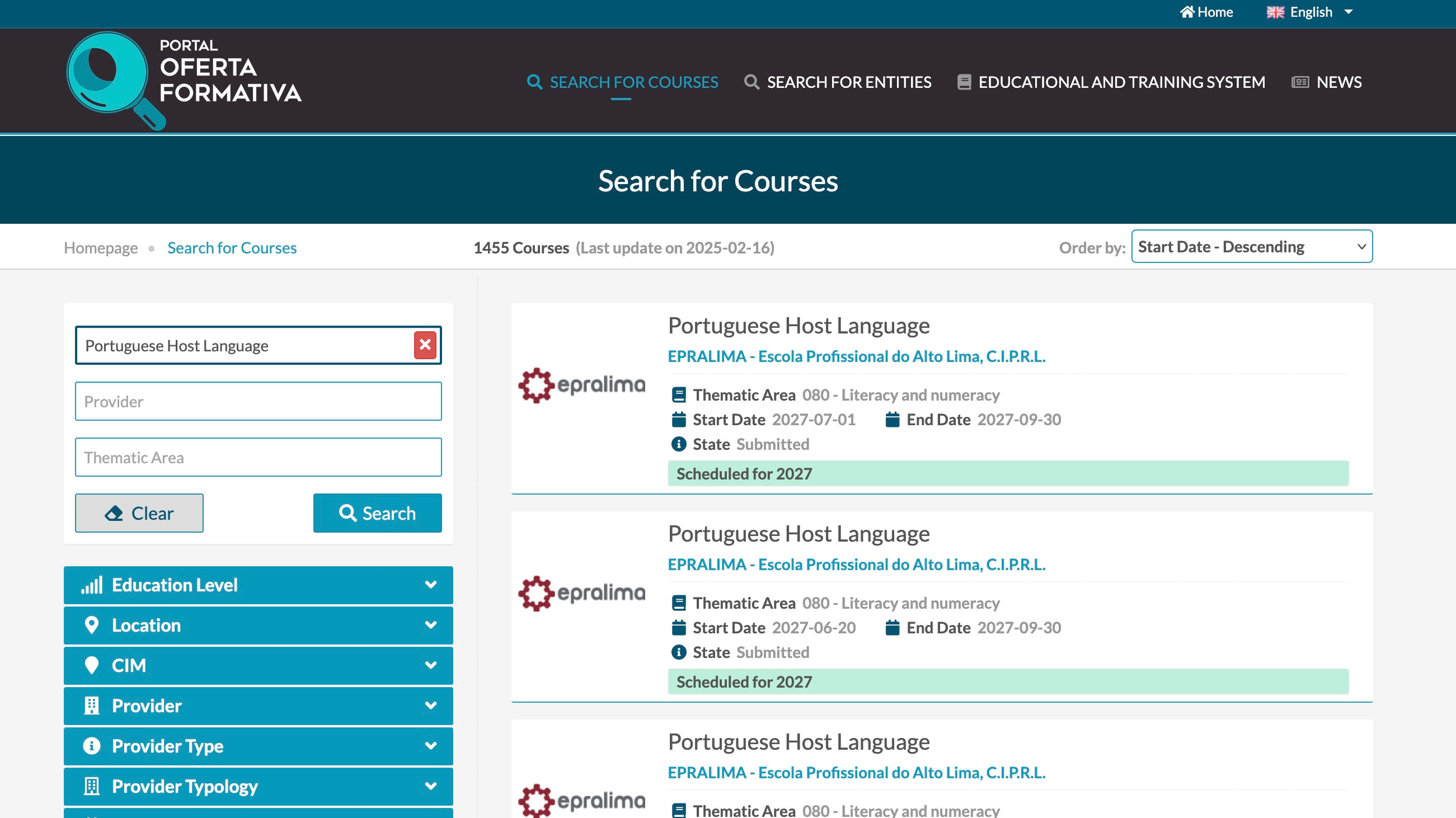Click the Search for Entities magnifier icon
The width and height of the screenshot is (1456, 818).
[752, 82]
